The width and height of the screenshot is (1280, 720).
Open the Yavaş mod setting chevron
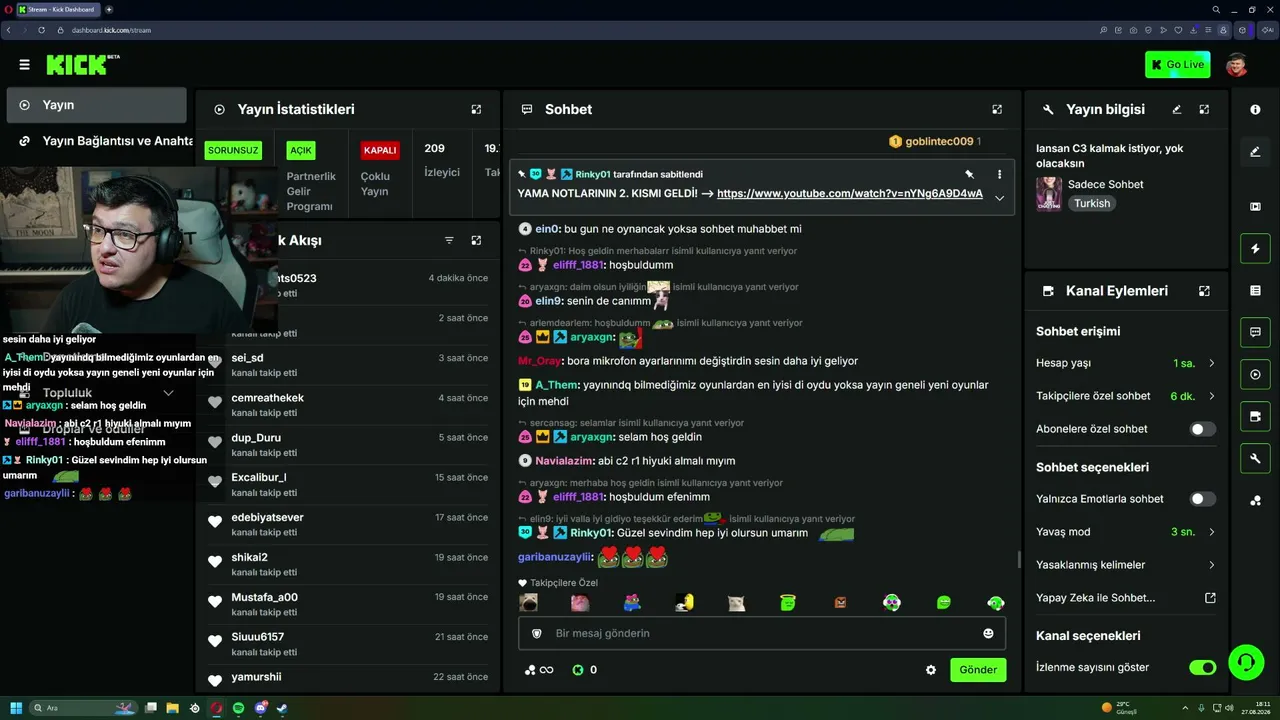point(1212,532)
